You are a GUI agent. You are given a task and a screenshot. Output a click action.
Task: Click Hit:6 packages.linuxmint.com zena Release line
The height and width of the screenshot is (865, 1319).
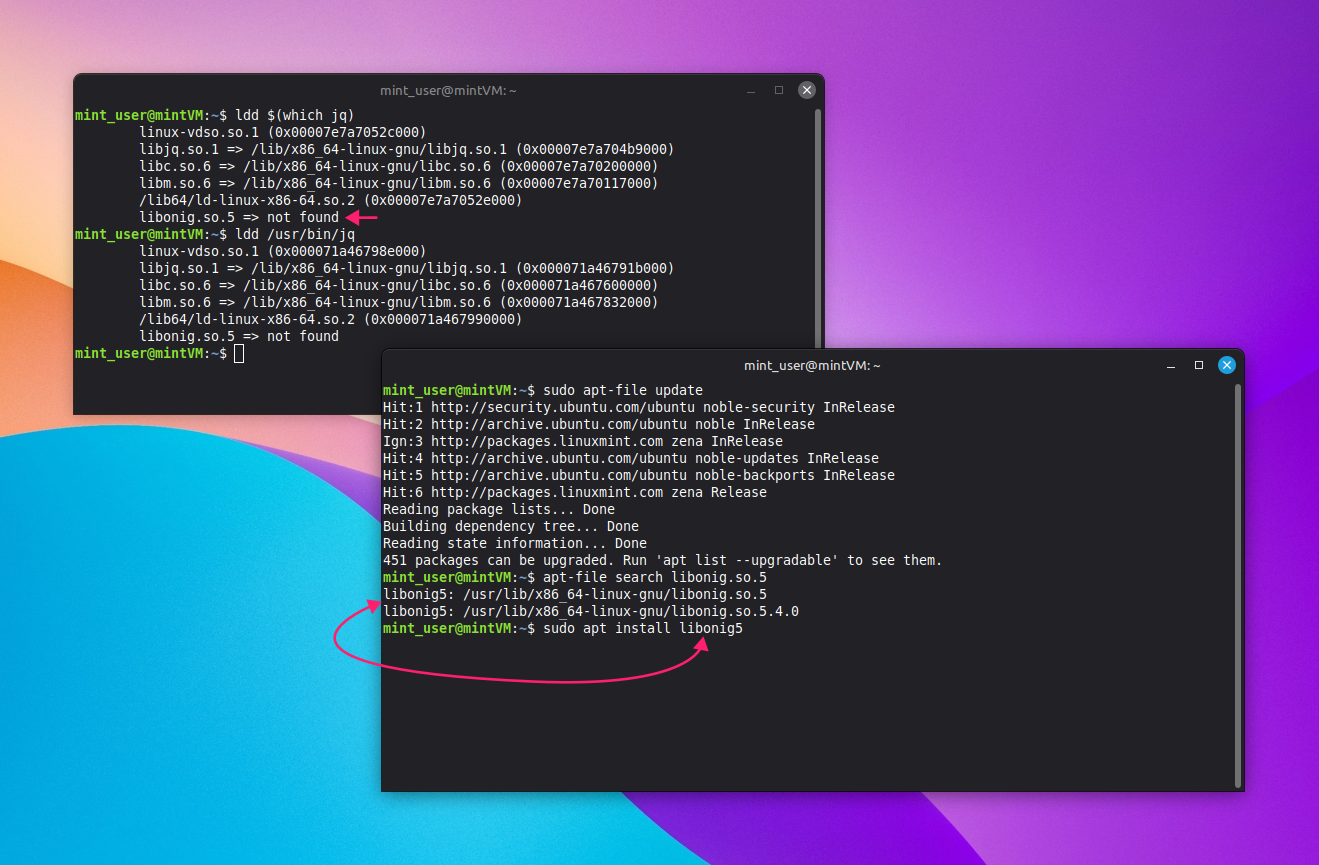tap(575, 492)
